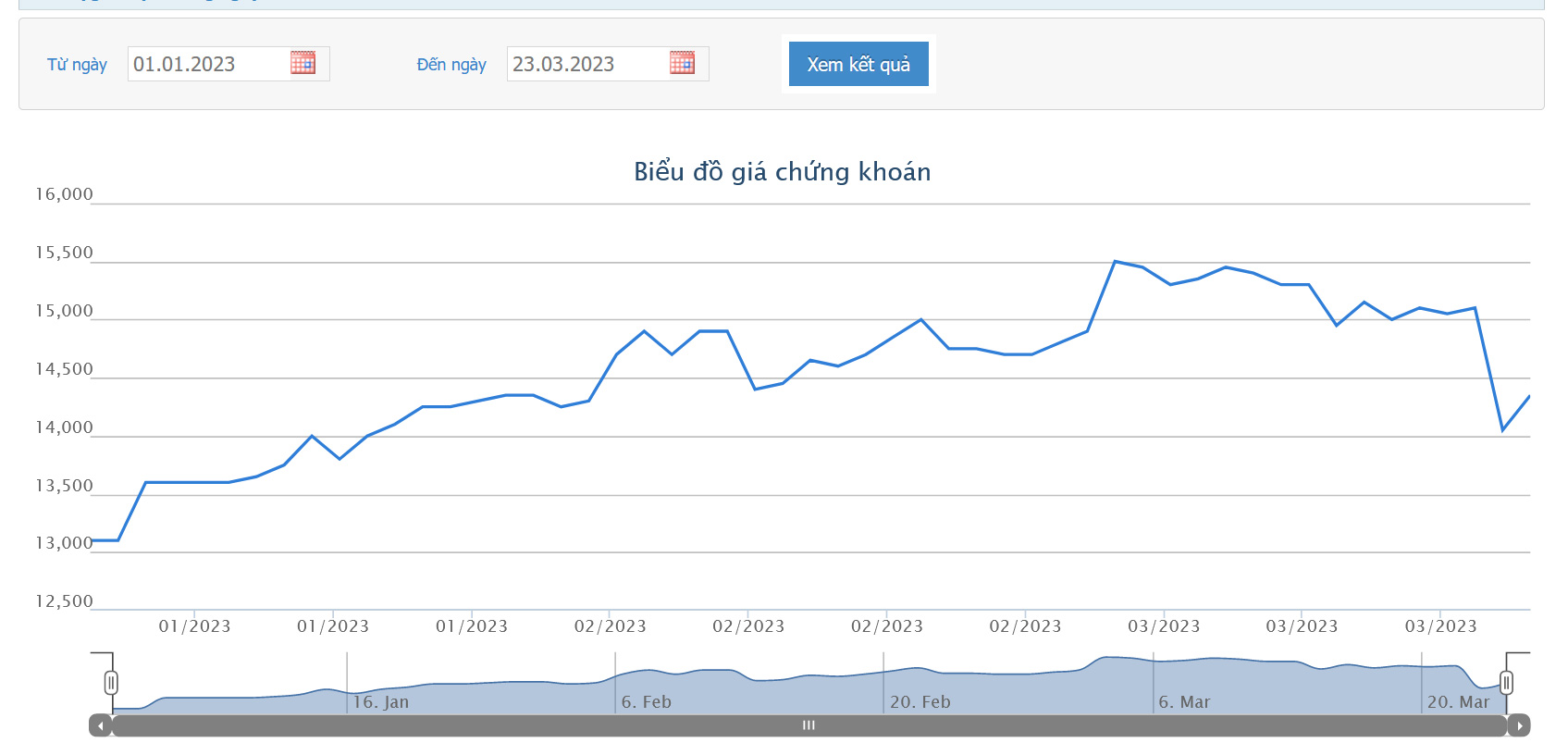
Task: Click the 14,000 y-axis label
Action: [64, 427]
